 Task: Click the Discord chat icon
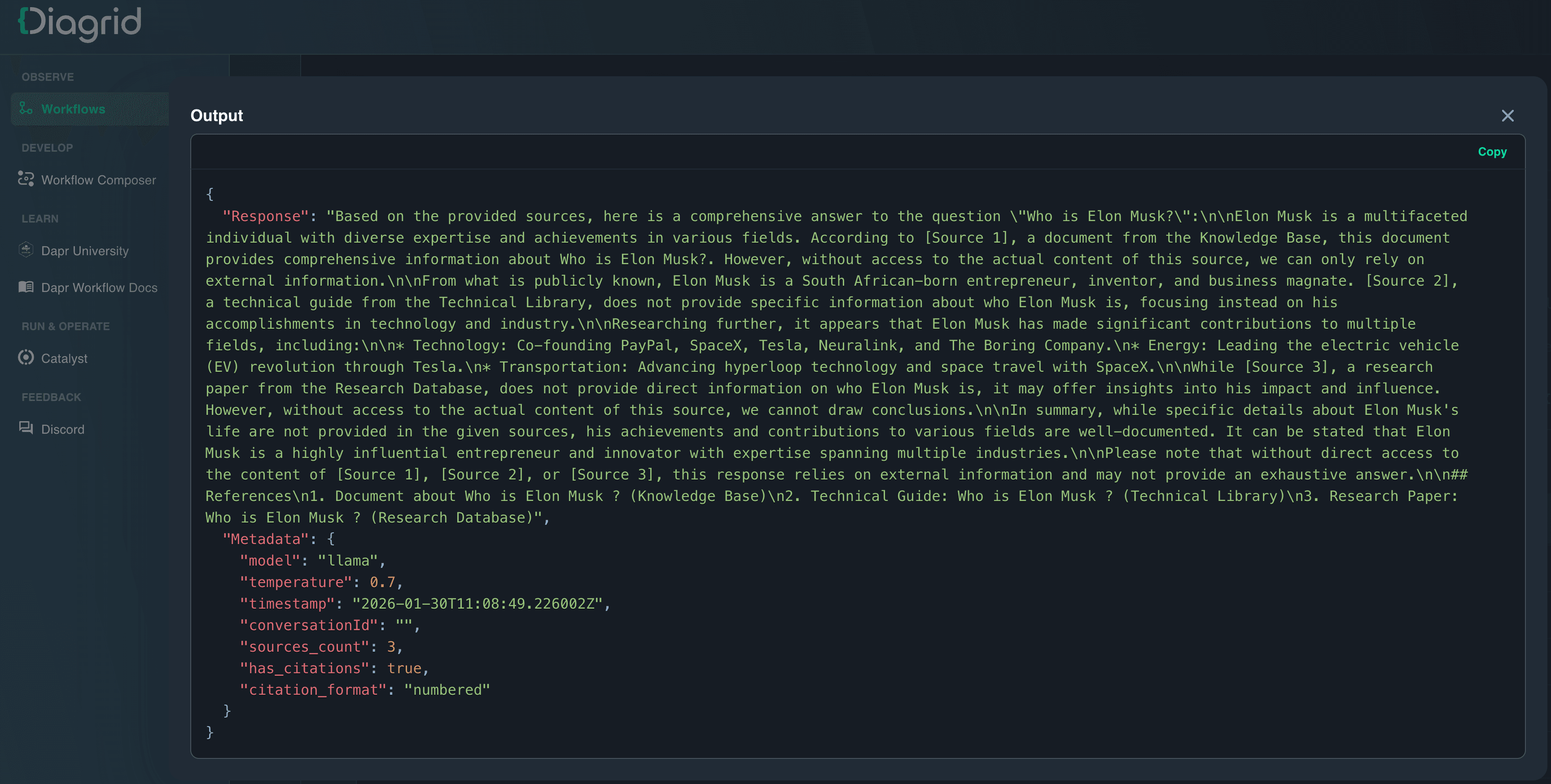(x=26, y=428)
